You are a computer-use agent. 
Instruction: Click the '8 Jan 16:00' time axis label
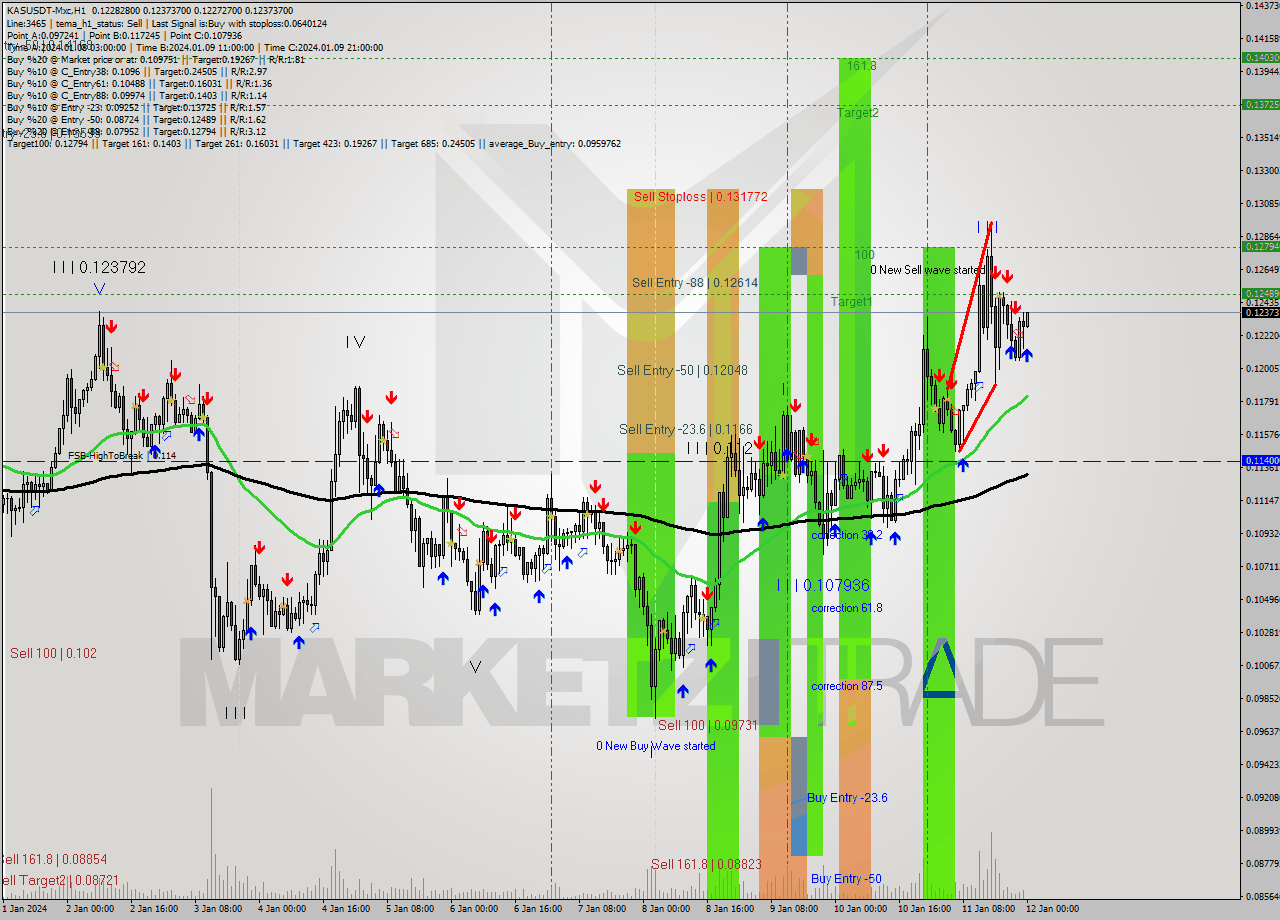point(730,909)
